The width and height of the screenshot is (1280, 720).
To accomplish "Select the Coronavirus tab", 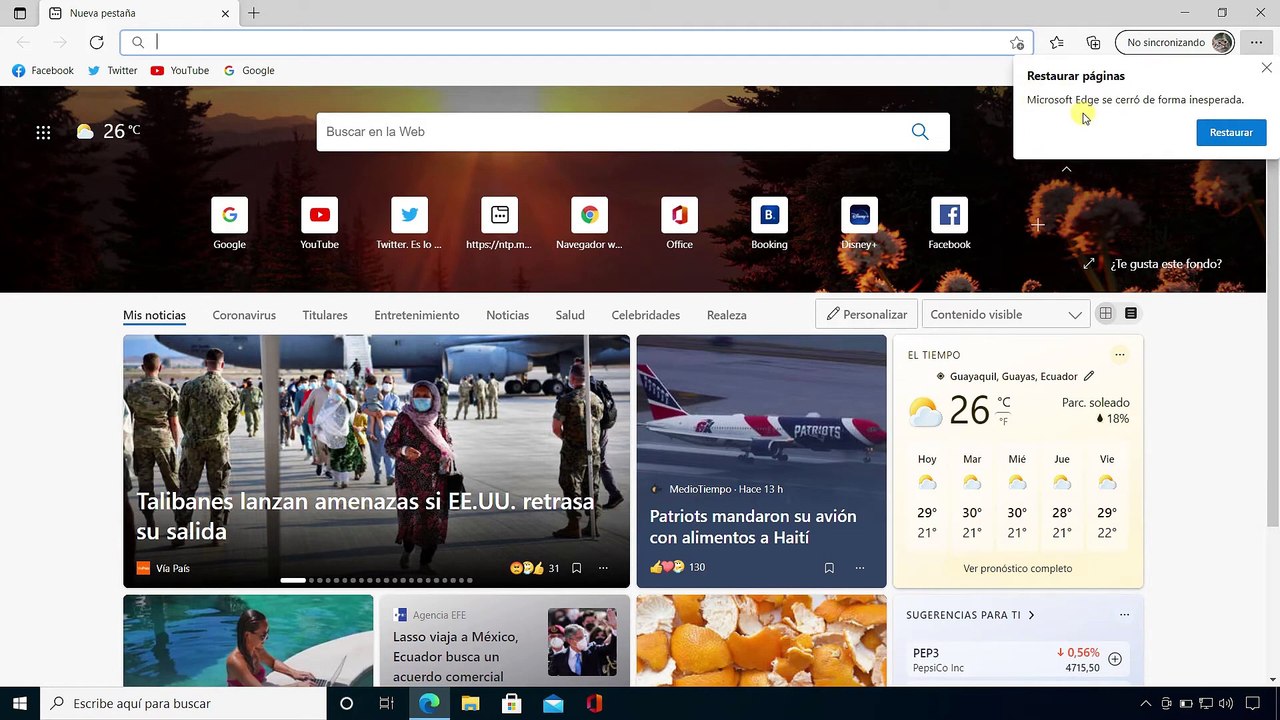I will click(x=244, y=315).
